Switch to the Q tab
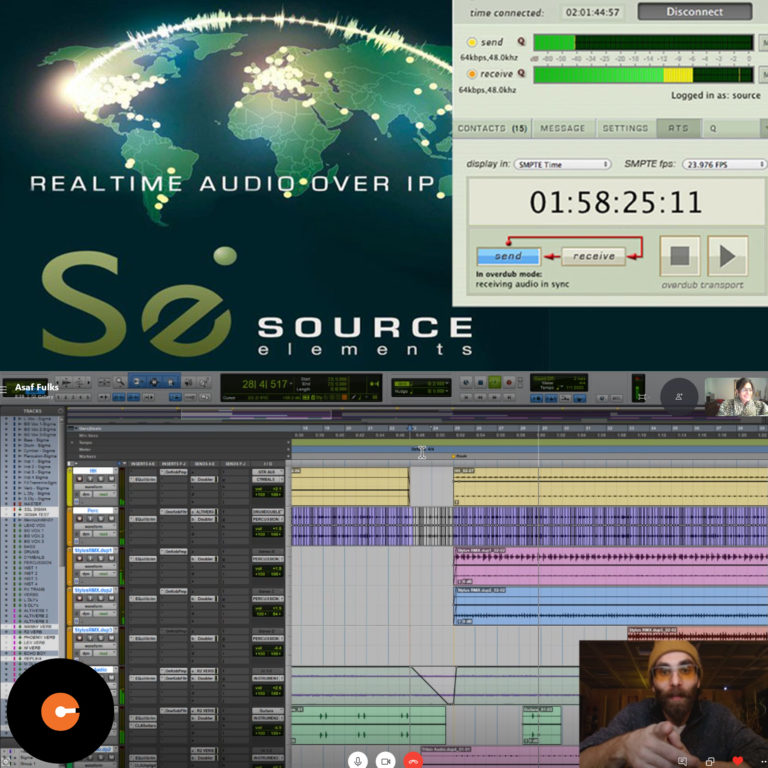 tap(713, 128)
